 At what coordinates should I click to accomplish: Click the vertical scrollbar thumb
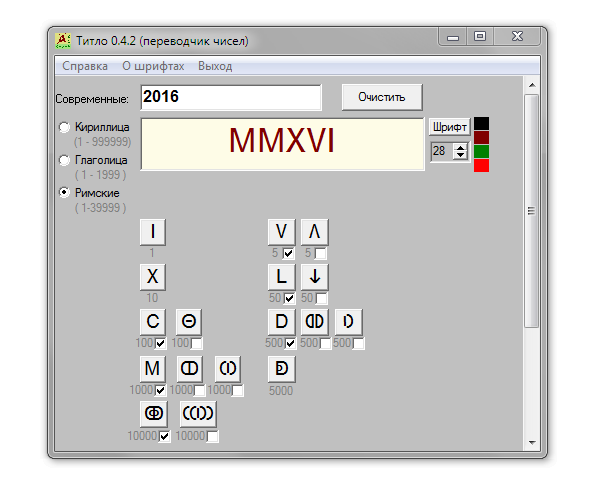point(532,210)
